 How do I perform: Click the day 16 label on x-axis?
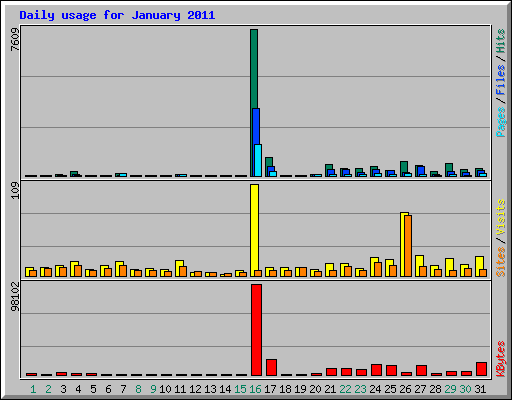[x=255, y=389]
